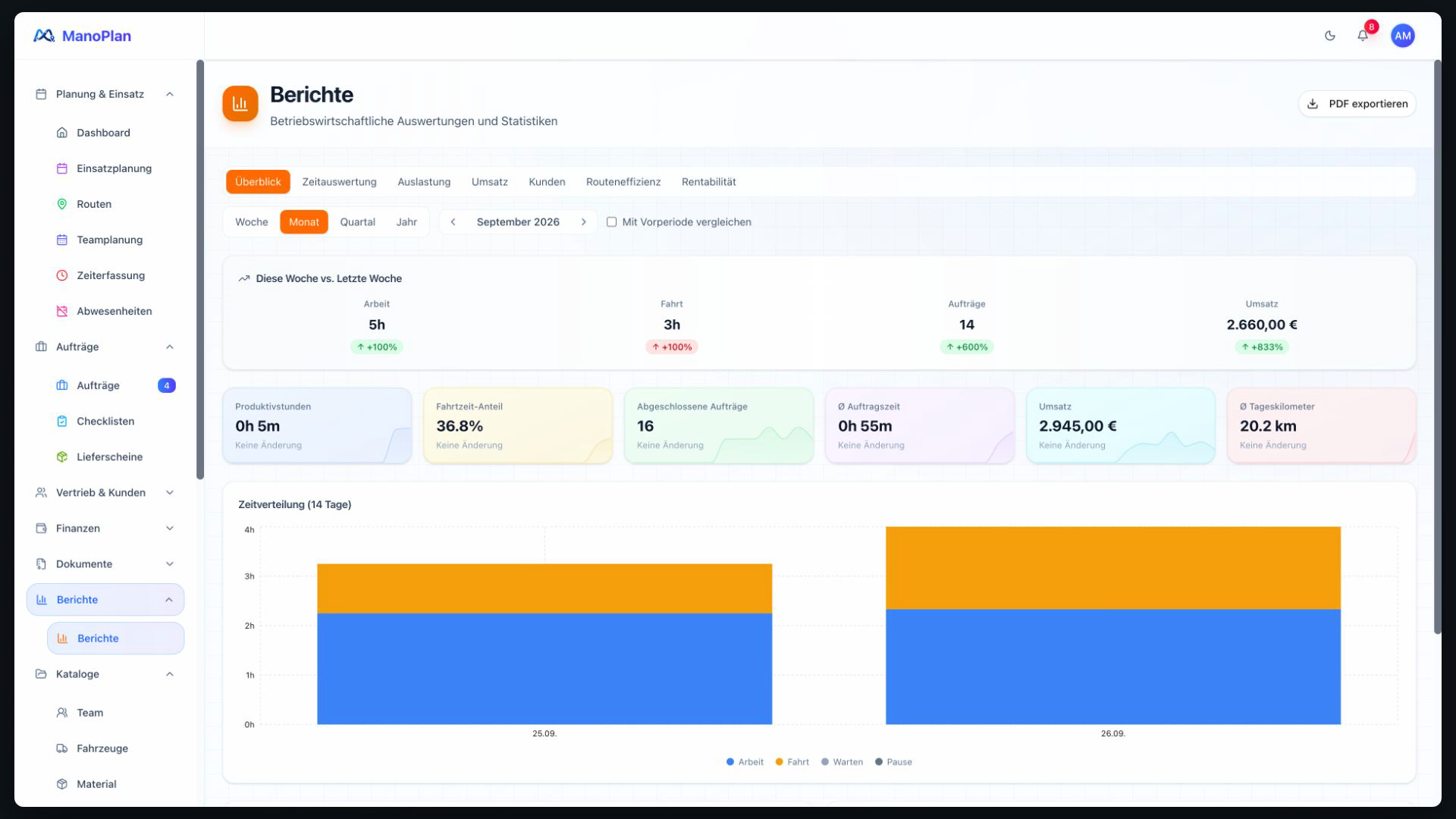Toggle Pause series in chart legend
Screen dimensions: 1456x819
tap(893, 762)
